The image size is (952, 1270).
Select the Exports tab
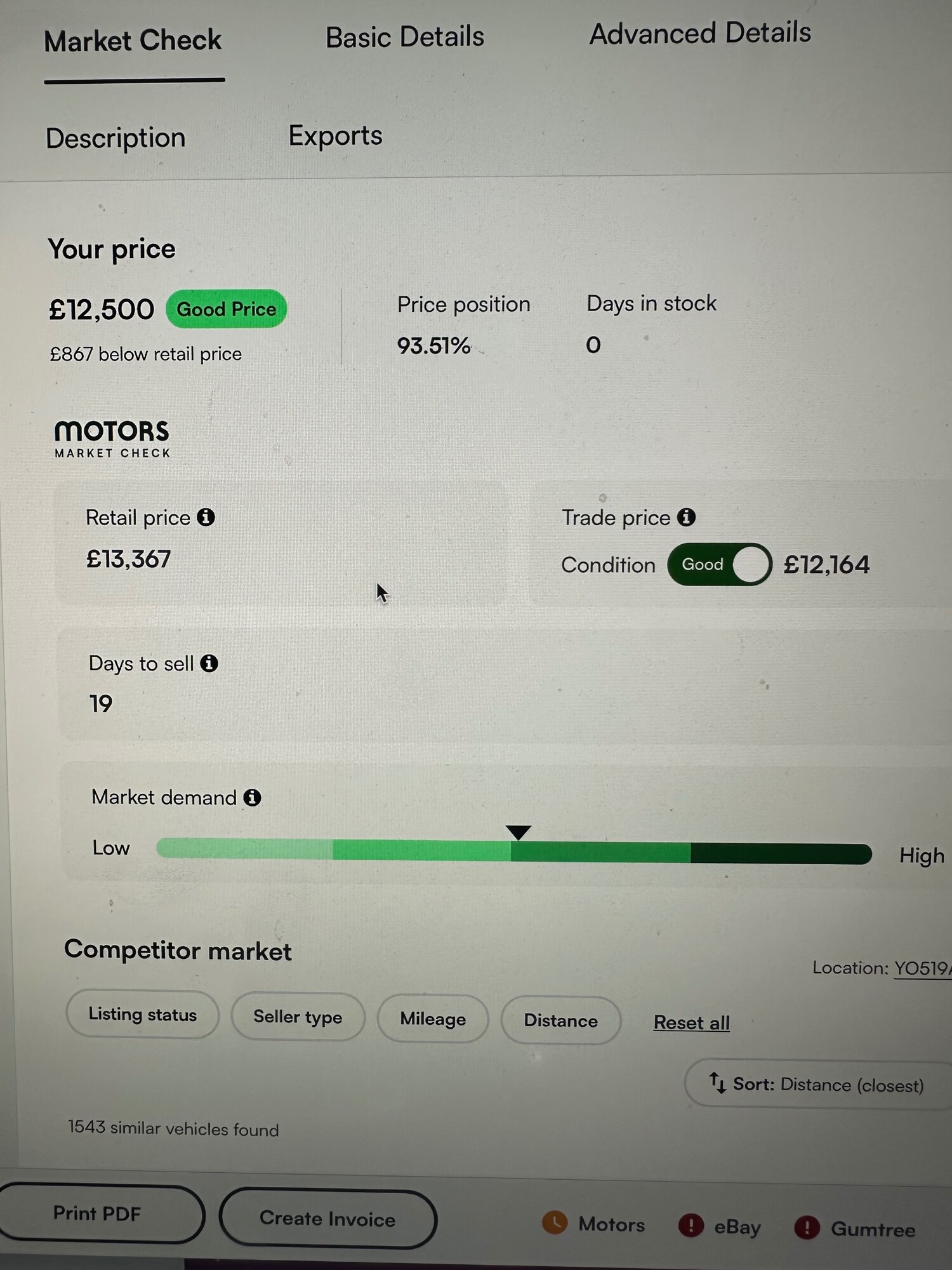[x=335, y=136]
